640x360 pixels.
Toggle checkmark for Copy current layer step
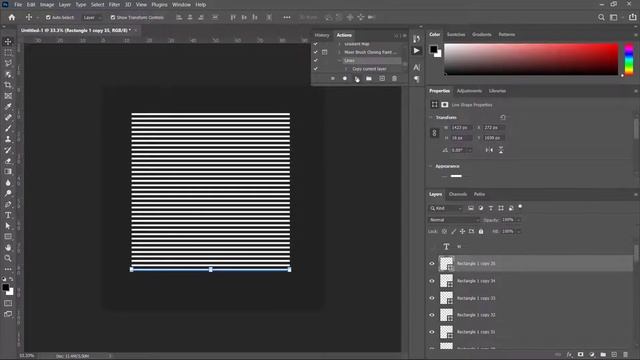[x=316, y=69]
